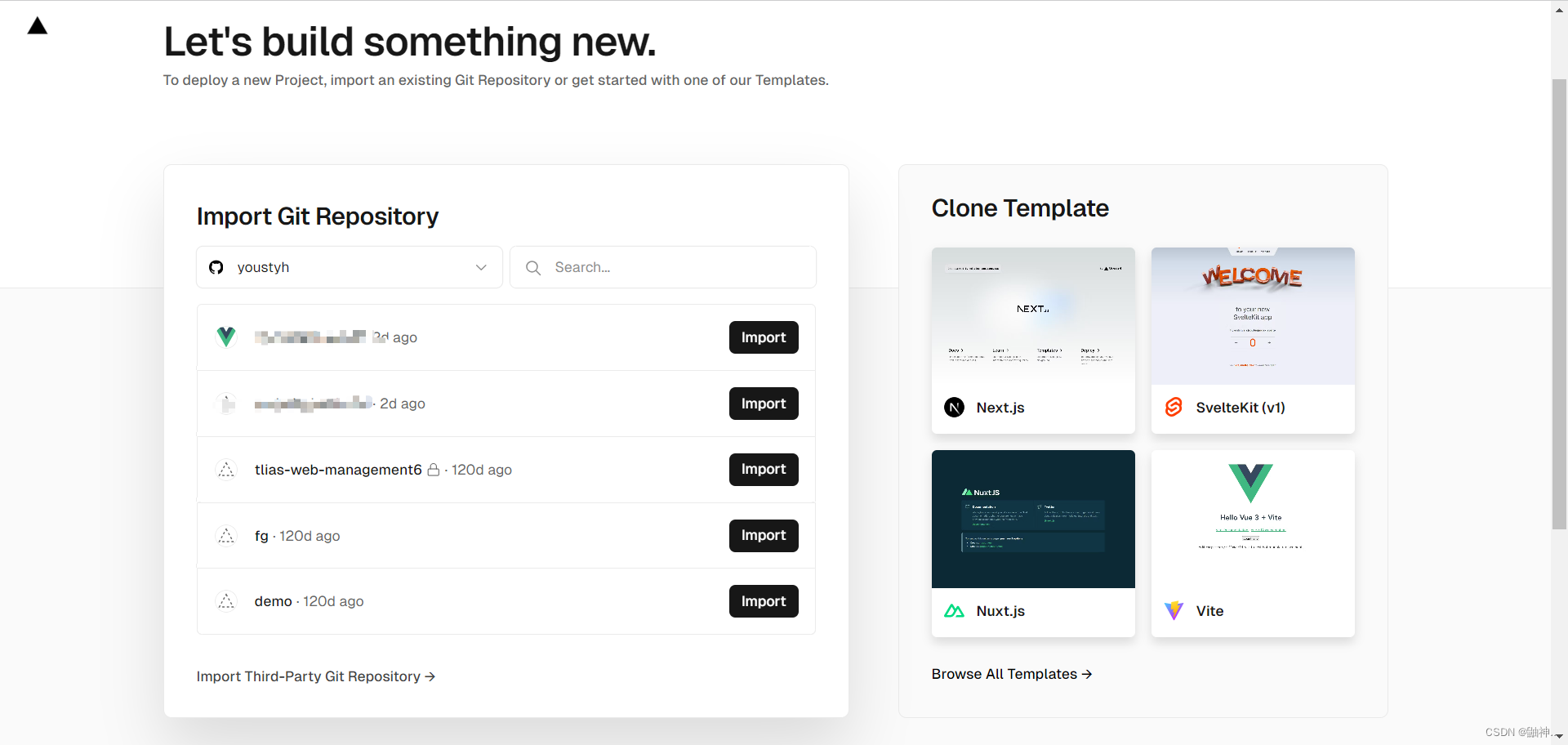Click the GitHub icon beside youstyh
The width and height of the screenshot is (1568, 745).
(216, 267)
